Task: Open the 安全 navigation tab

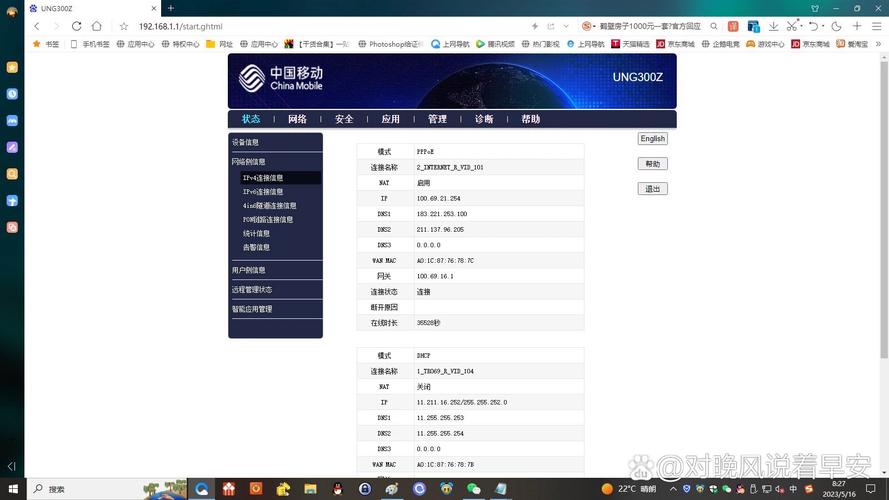Action: [344, 119]
